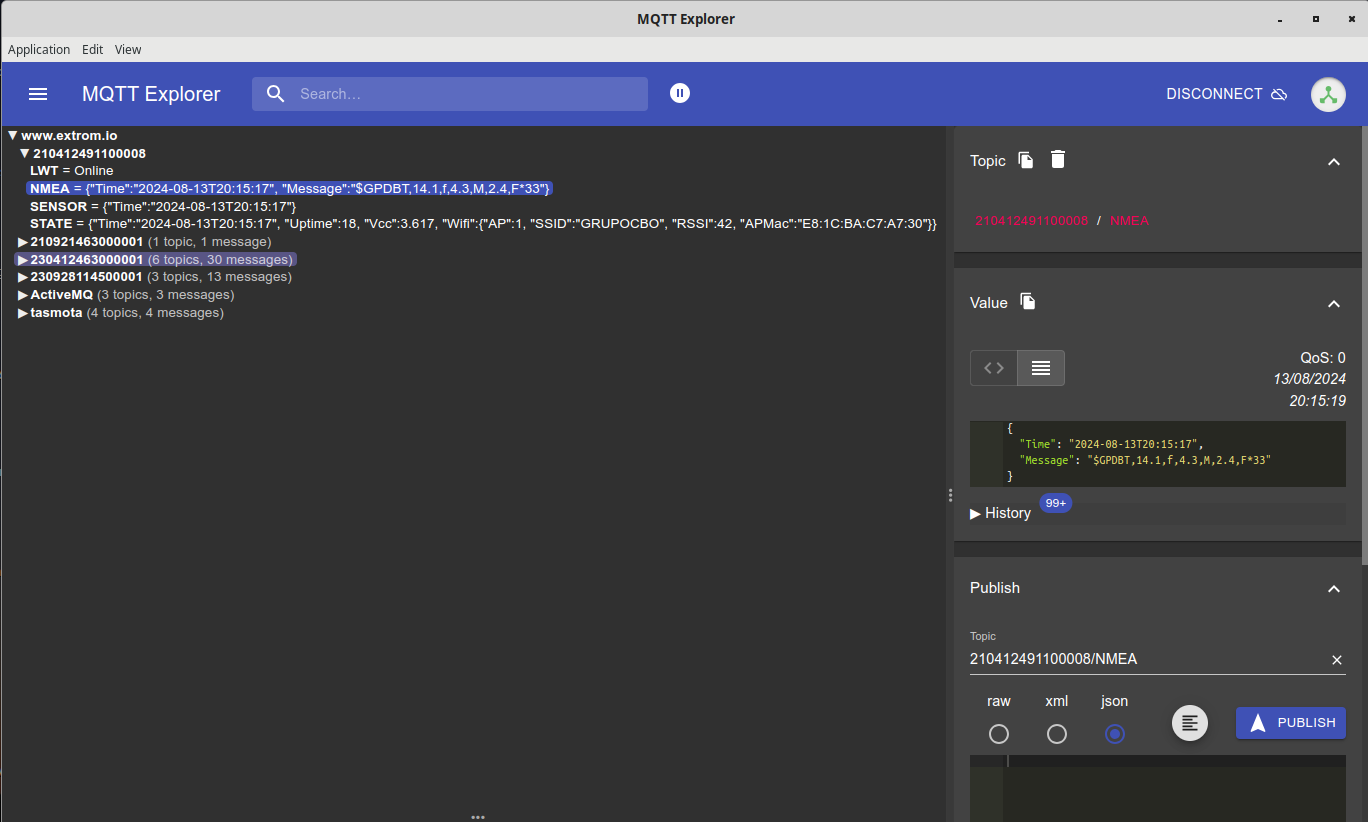Select the NMEA topic row
The image size is (1368, 822).
(x=290, y=189)
